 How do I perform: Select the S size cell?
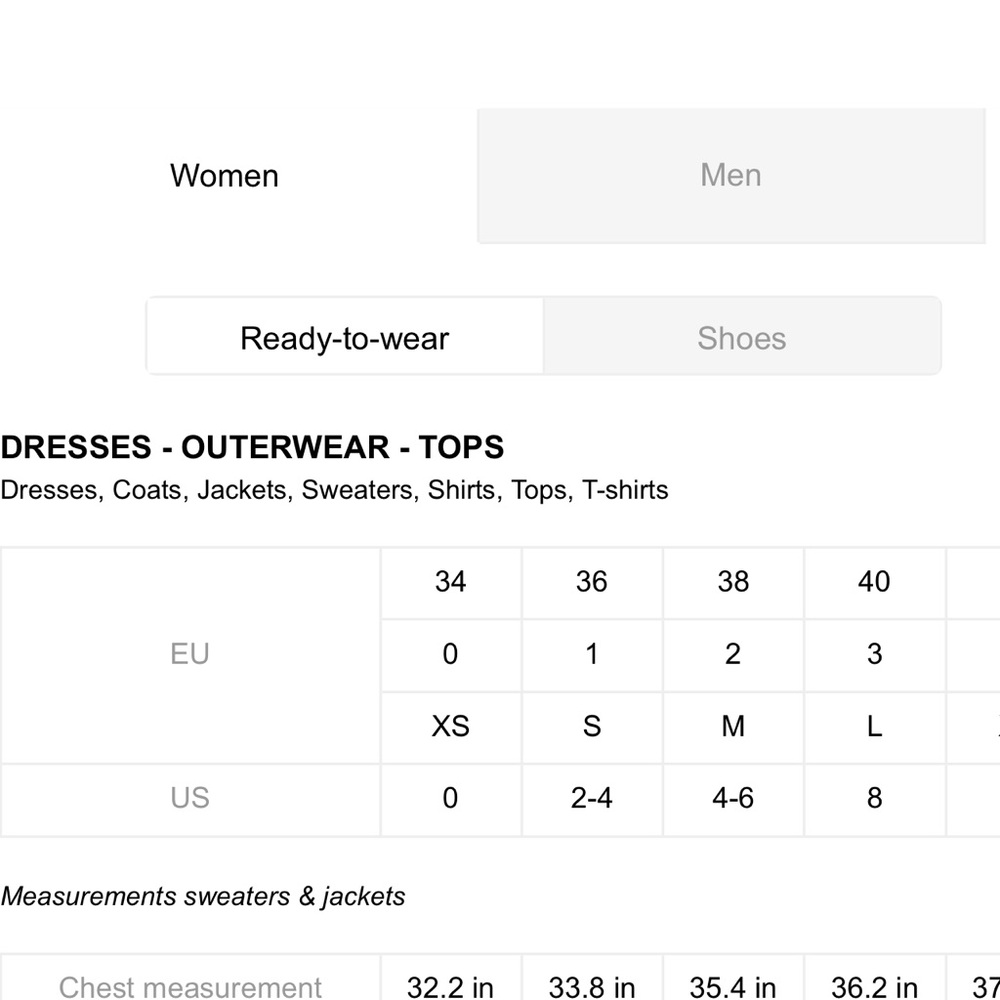[x=592, y=727]
